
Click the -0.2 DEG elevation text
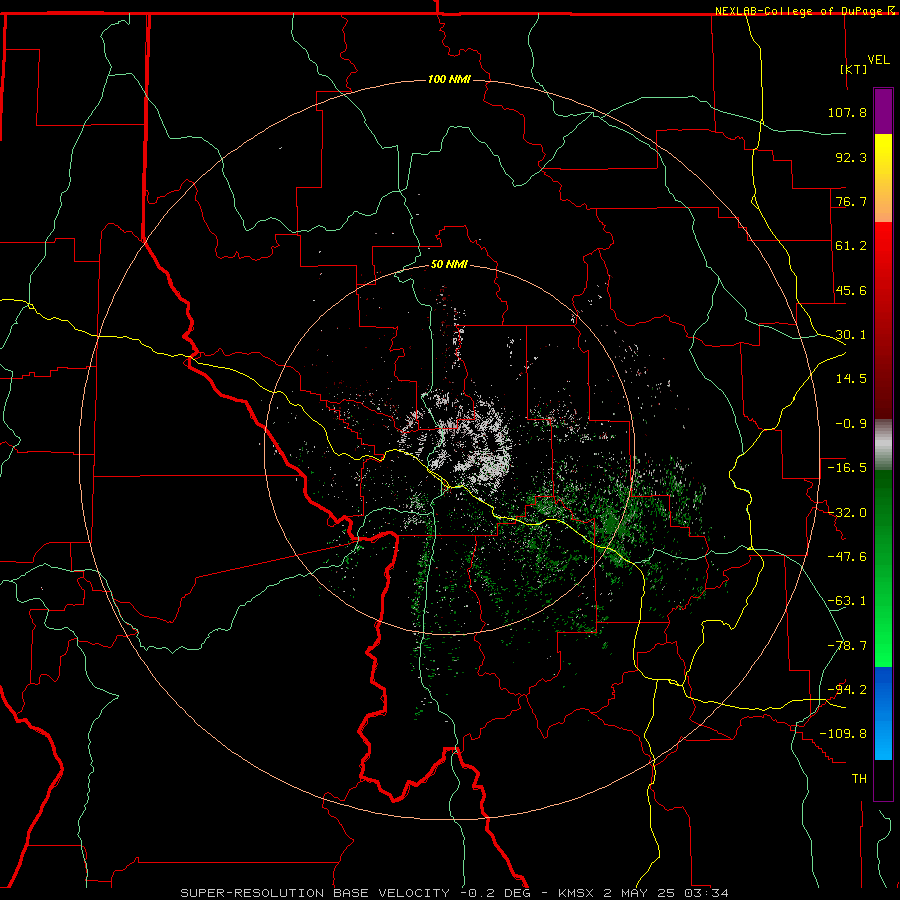click(x=498, y=893)
